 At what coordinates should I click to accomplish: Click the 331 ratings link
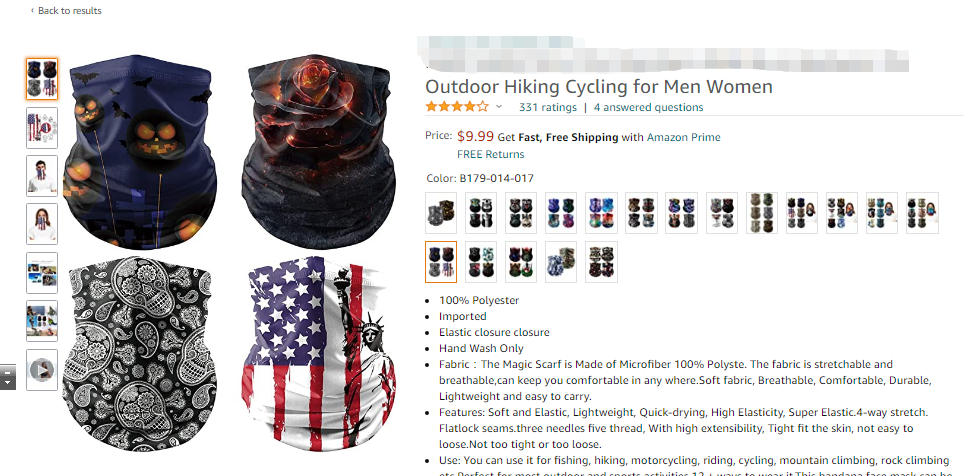point(547,107)
